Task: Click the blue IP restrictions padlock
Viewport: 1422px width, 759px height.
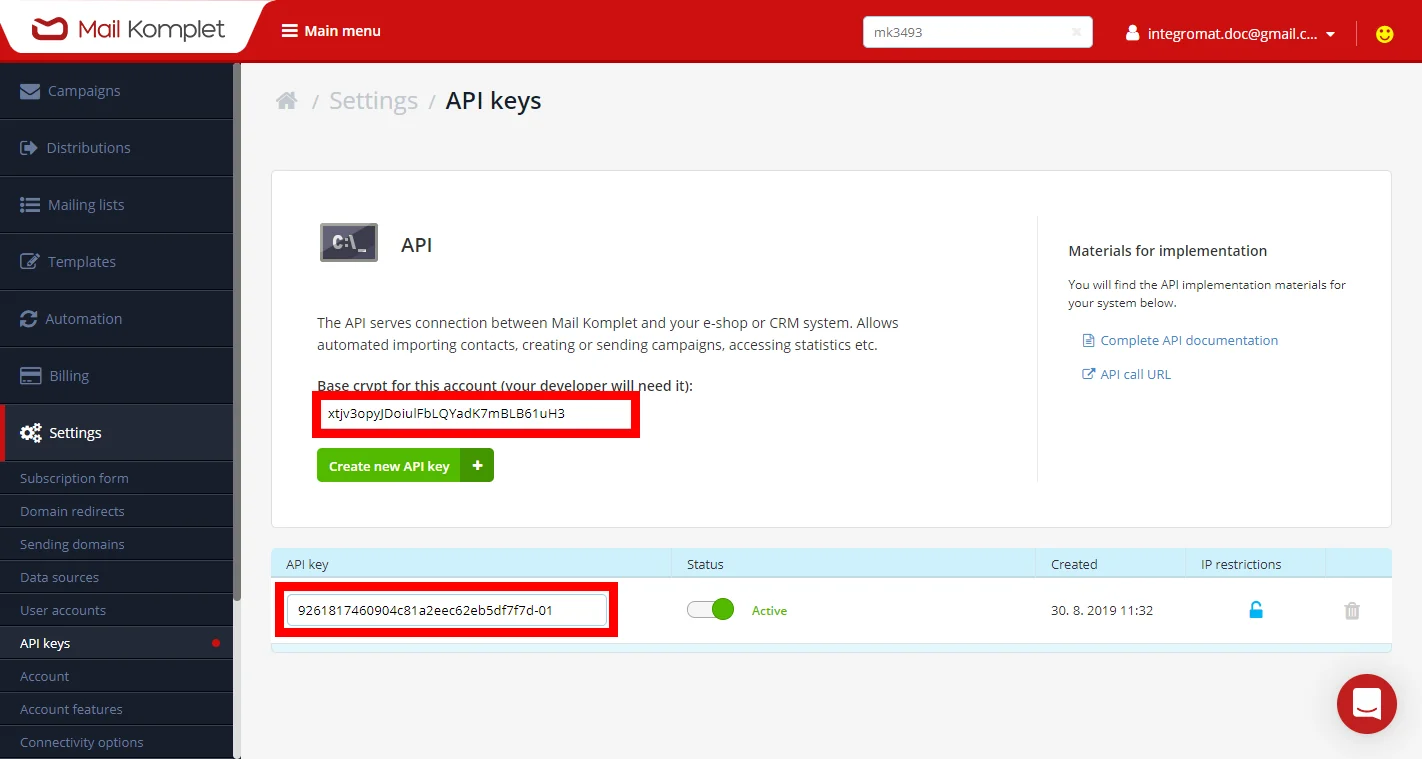Action: [x=1256, y=610]
